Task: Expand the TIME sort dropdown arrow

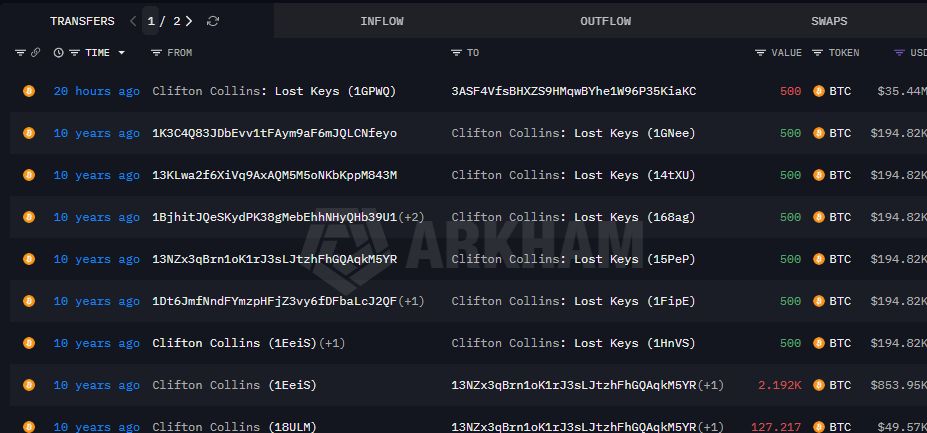Action: (x=122, y=53)
